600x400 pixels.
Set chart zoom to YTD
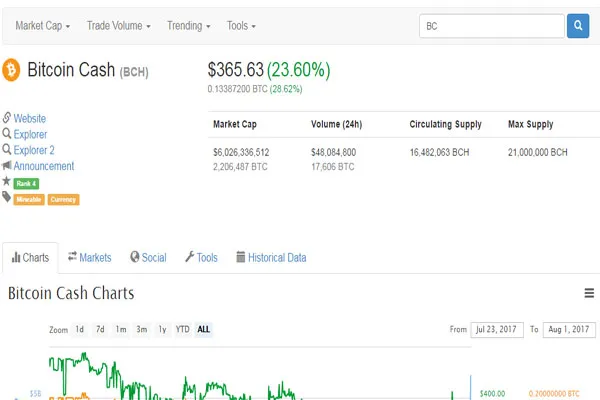pos(183,330)
